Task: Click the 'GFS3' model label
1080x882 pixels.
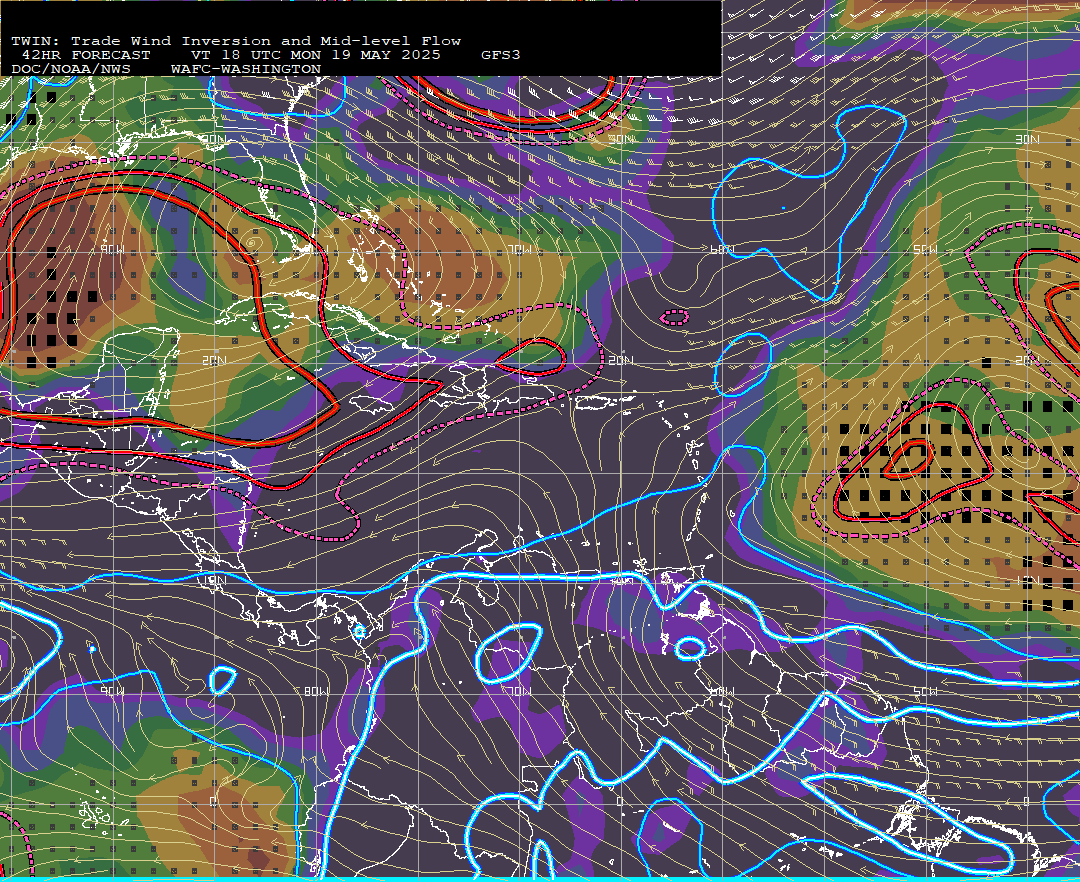Action: (501, 55)
